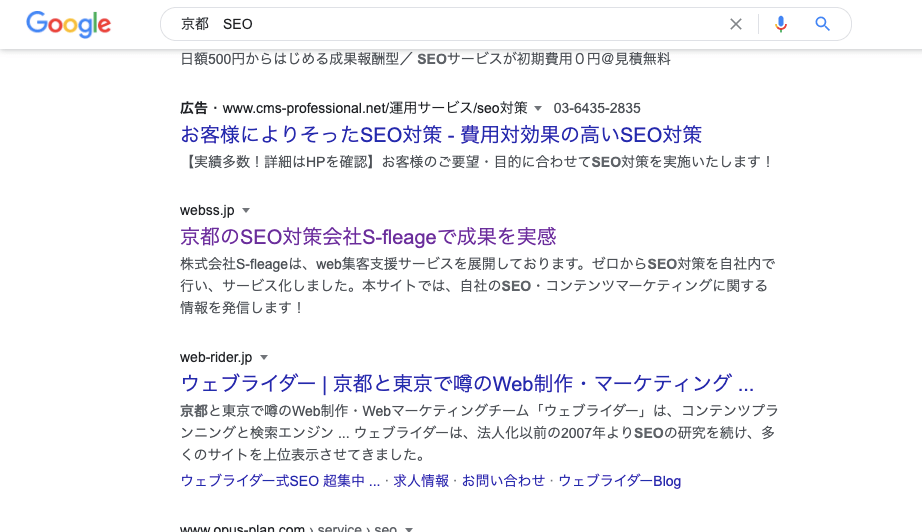Start voice search with microphone icon

tap(780, 24)
